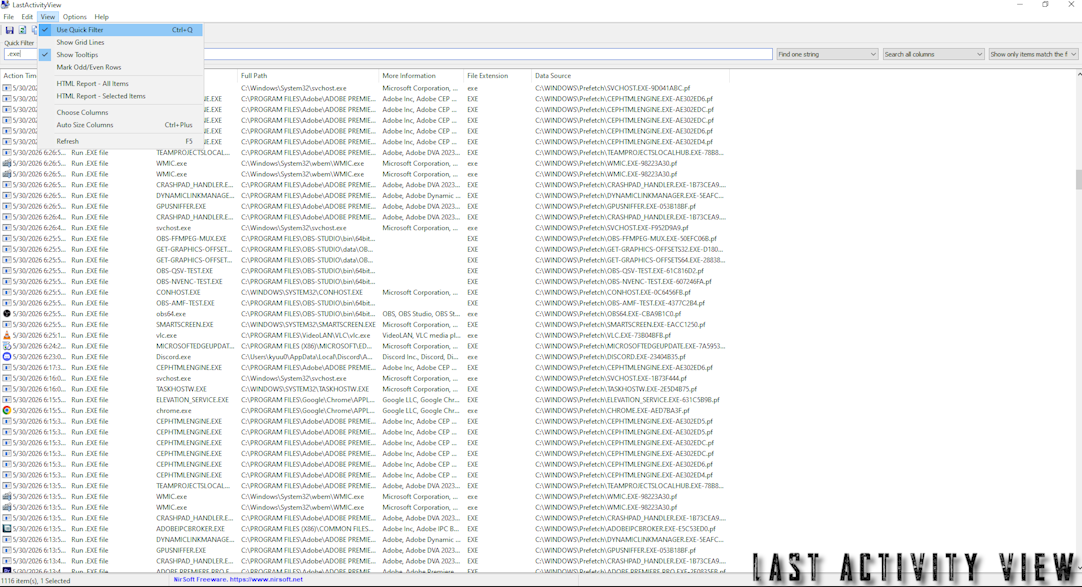Image resolution: width=1082 pixels, height=587 pixels.
Task: Sort by the Full Path column header
Action: tap(308, 76)
